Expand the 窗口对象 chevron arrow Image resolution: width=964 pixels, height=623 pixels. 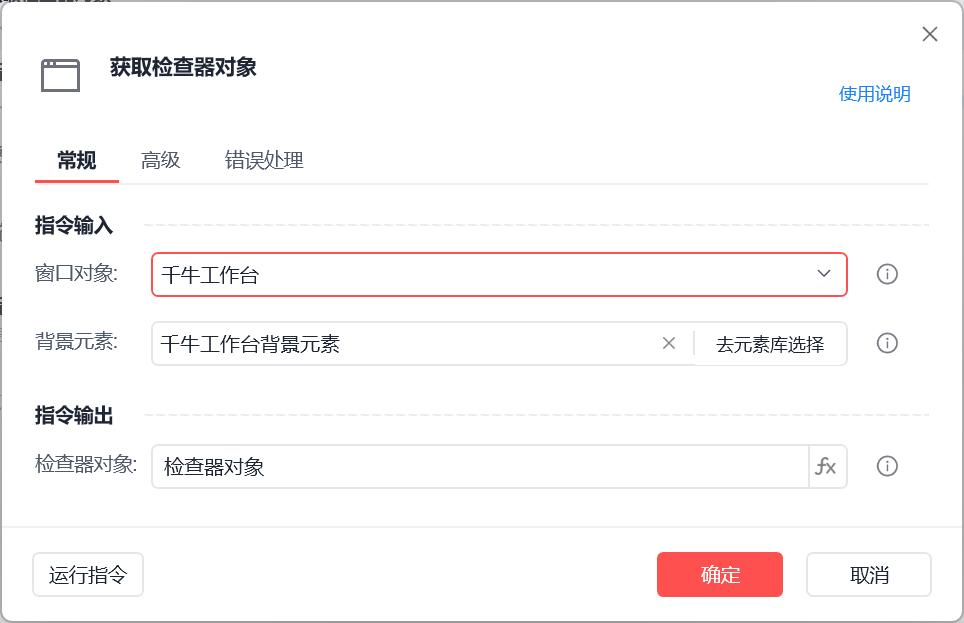pos(824,274)
